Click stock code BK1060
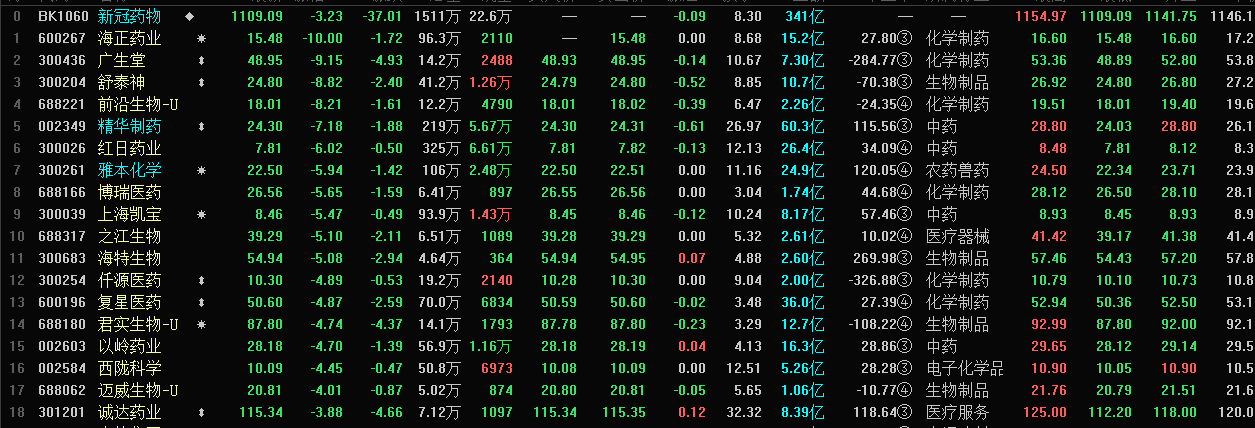The width and height of the screenshot is (1255, 428). click(62, 17)
